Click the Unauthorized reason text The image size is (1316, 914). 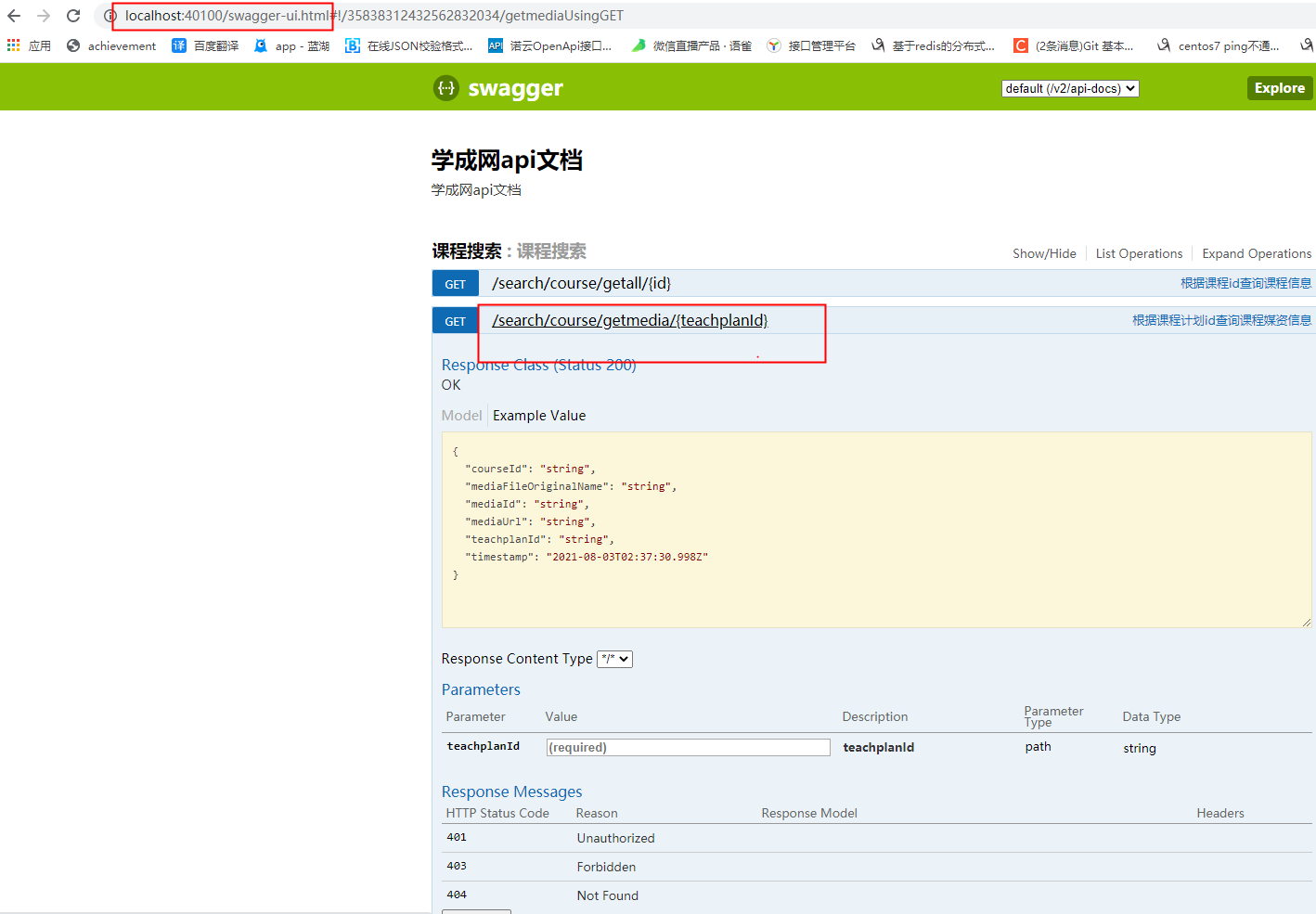616,838
